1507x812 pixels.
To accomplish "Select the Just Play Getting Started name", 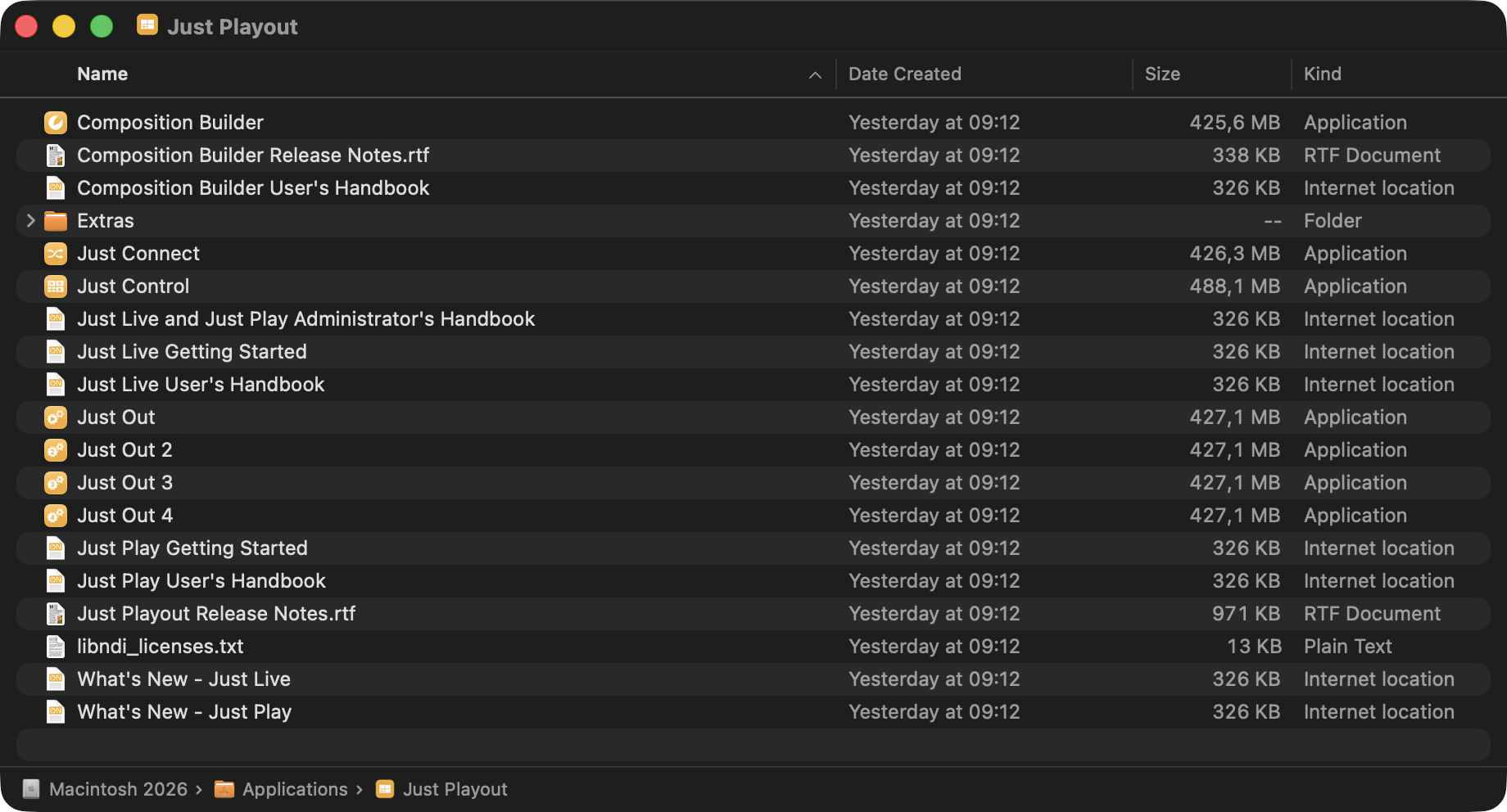I will [x=192, y=548].
